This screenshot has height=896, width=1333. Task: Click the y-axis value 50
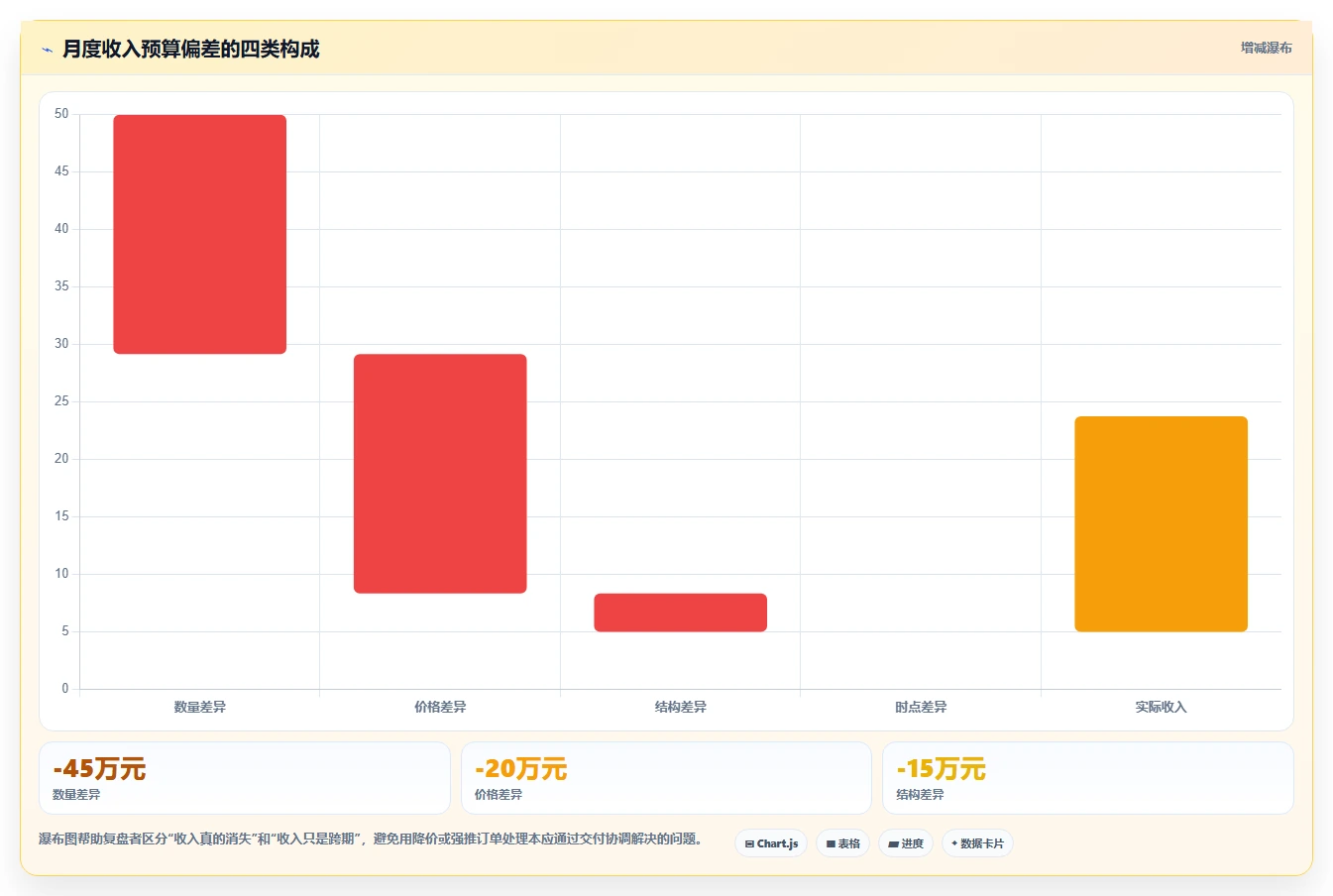click(x=61, y=114)
